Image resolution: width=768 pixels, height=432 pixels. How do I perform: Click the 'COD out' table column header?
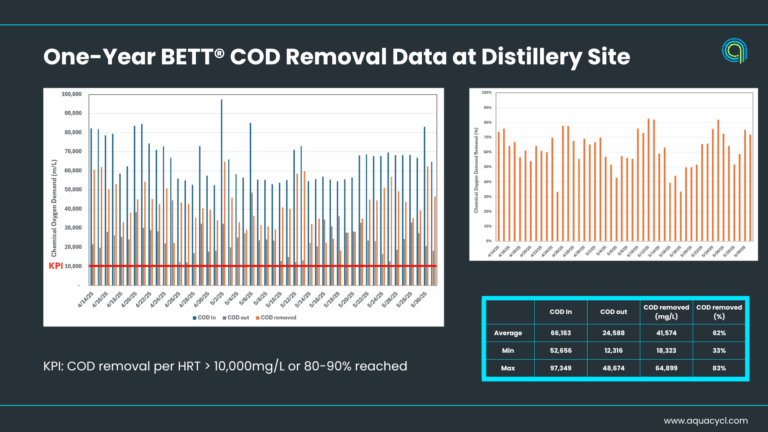(613, 312)
